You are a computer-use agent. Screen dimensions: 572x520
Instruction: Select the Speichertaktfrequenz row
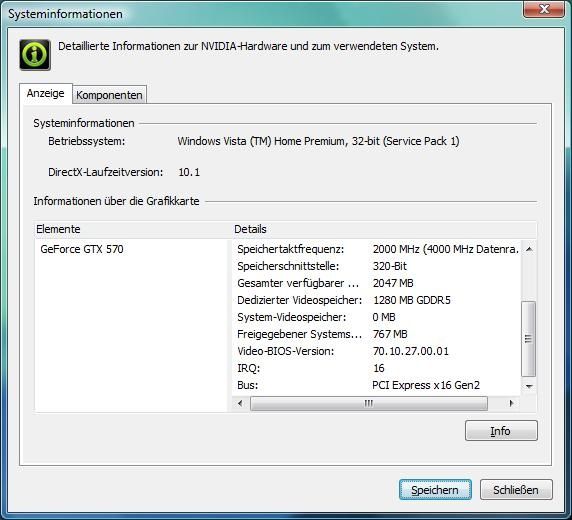tap(377, 249)
